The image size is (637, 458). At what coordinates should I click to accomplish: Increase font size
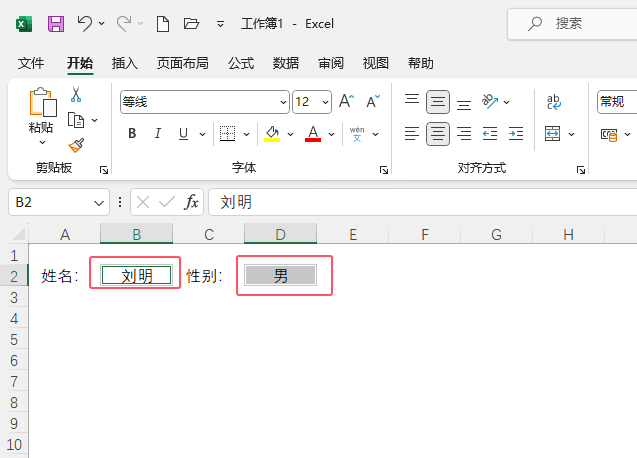[x=347, y=101]
